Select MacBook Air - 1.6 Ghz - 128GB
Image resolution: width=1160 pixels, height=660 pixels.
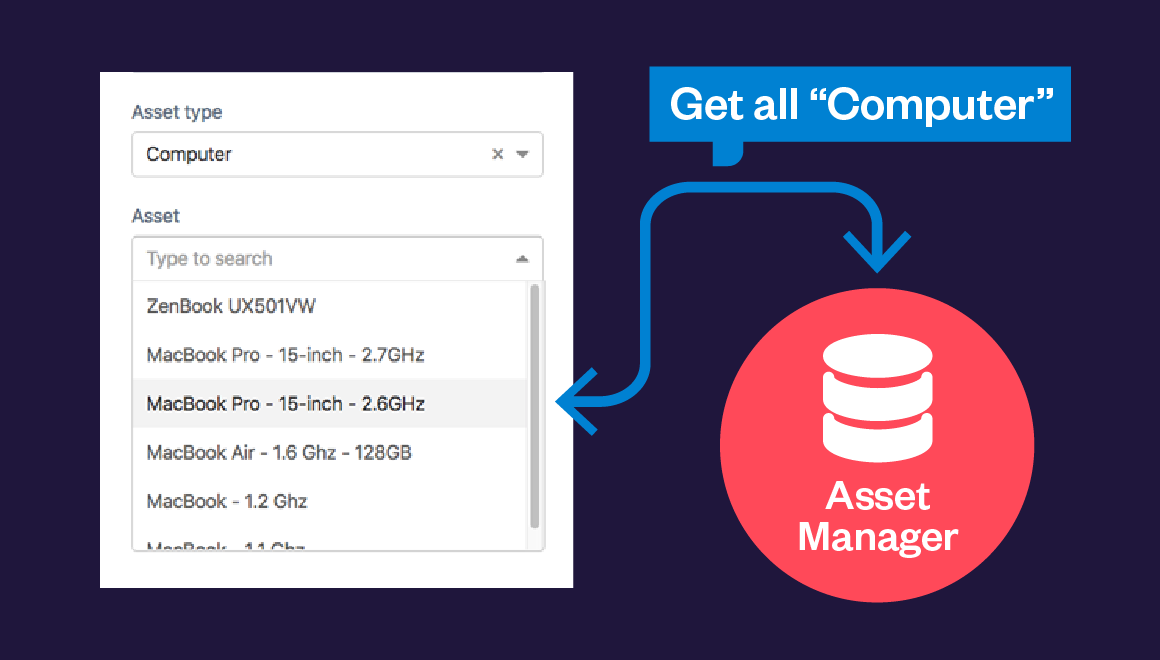pyautogui.click(x=330, y=452)
